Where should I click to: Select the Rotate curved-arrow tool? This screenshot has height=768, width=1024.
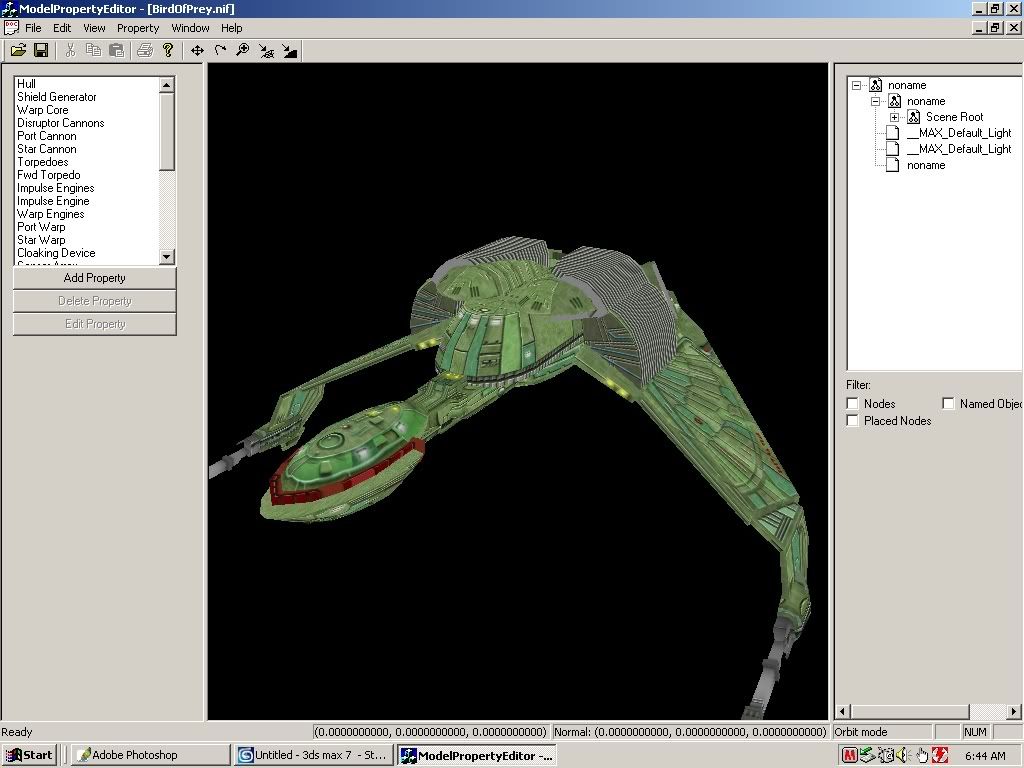[x=220, y=50]
